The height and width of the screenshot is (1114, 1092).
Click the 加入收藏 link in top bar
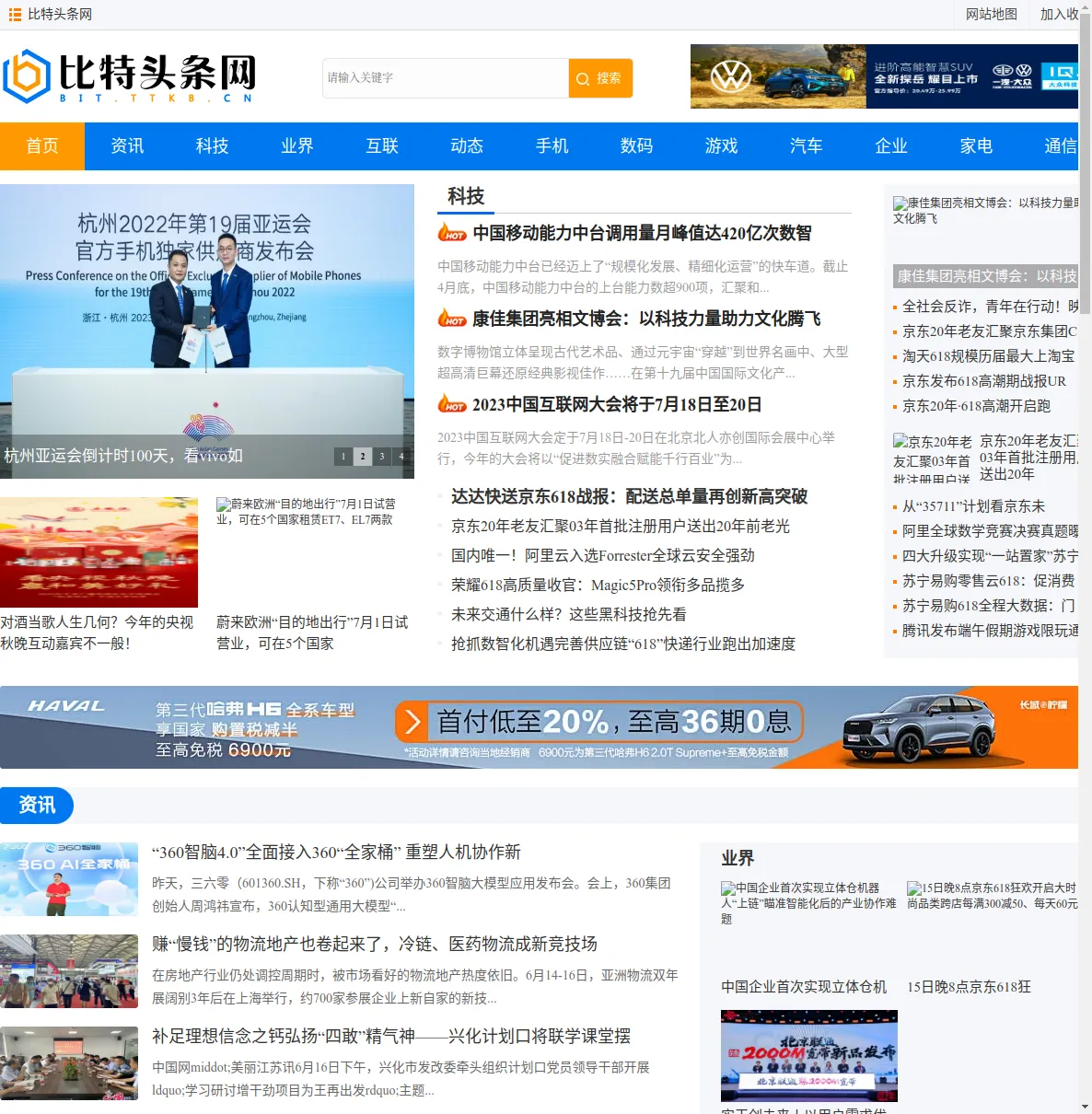tap(1060, 15)
